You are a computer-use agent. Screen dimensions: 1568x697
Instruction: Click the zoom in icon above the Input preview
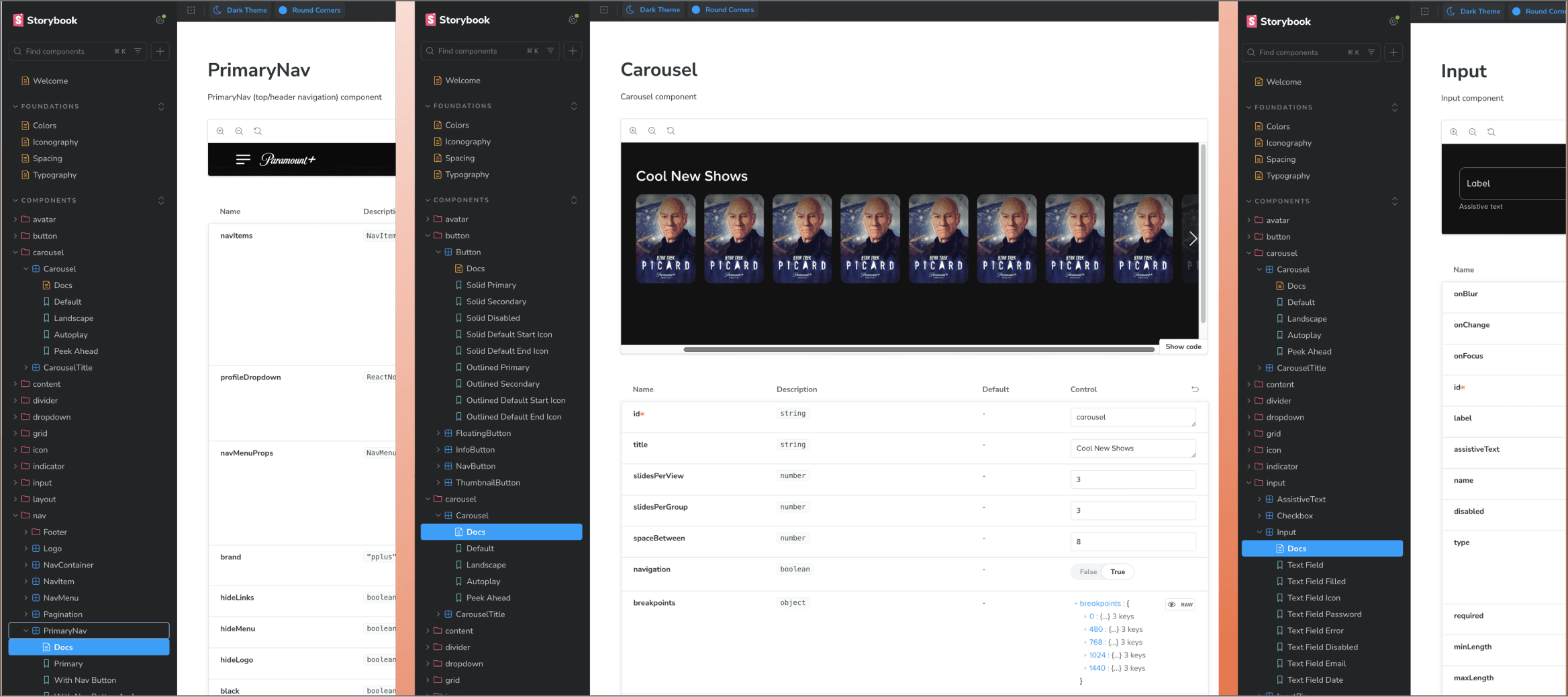pos(1454,132)
